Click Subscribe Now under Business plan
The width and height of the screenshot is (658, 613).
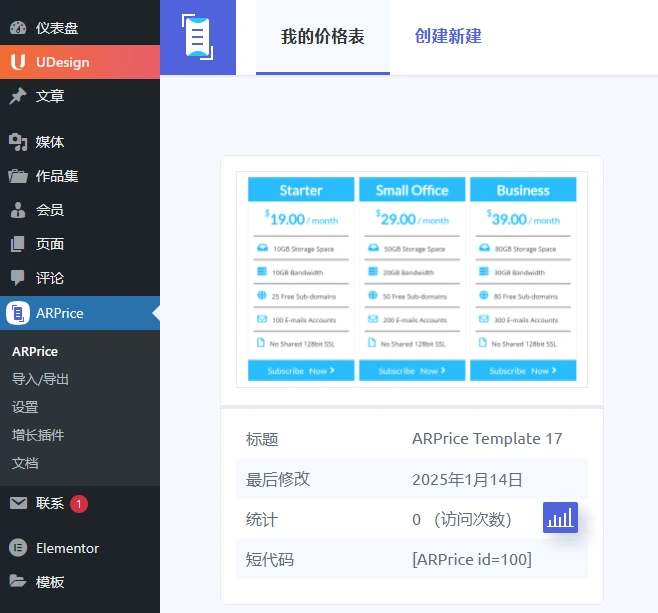pos(523,370)
